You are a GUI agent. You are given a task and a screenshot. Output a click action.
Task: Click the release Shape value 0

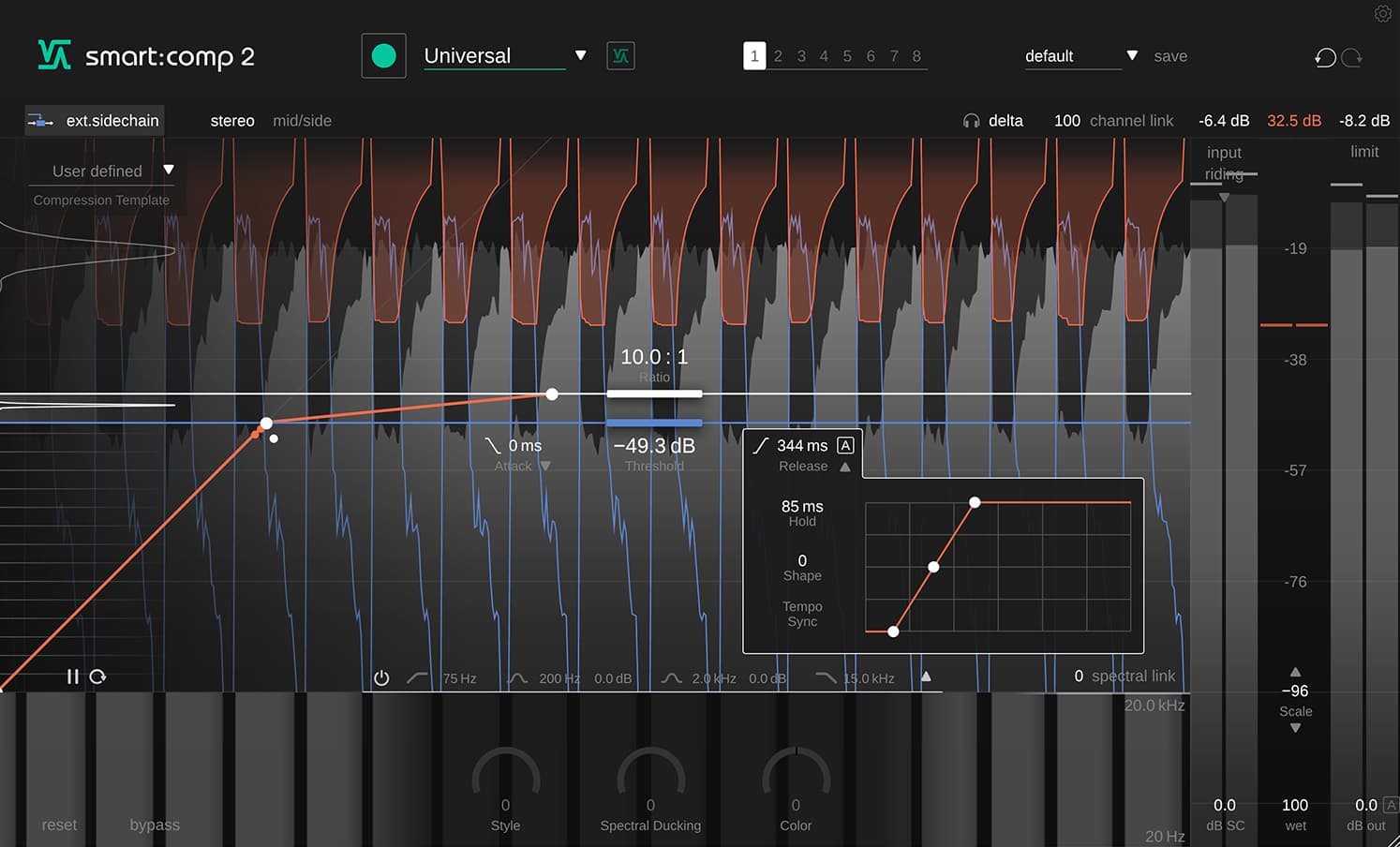pyautogui.click(x=802, y=560)
